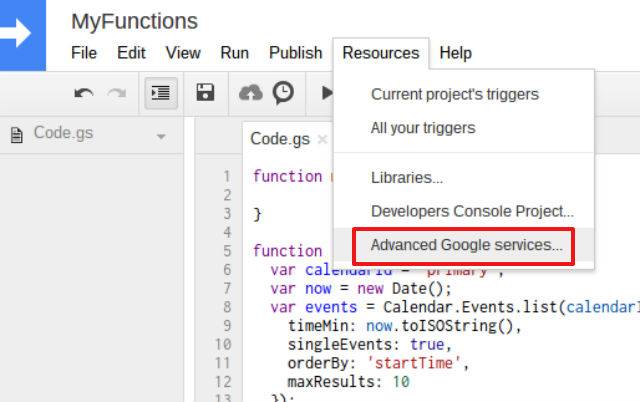Open triggers via clock icon
This screenshot has width=640, height=402.
283,93
